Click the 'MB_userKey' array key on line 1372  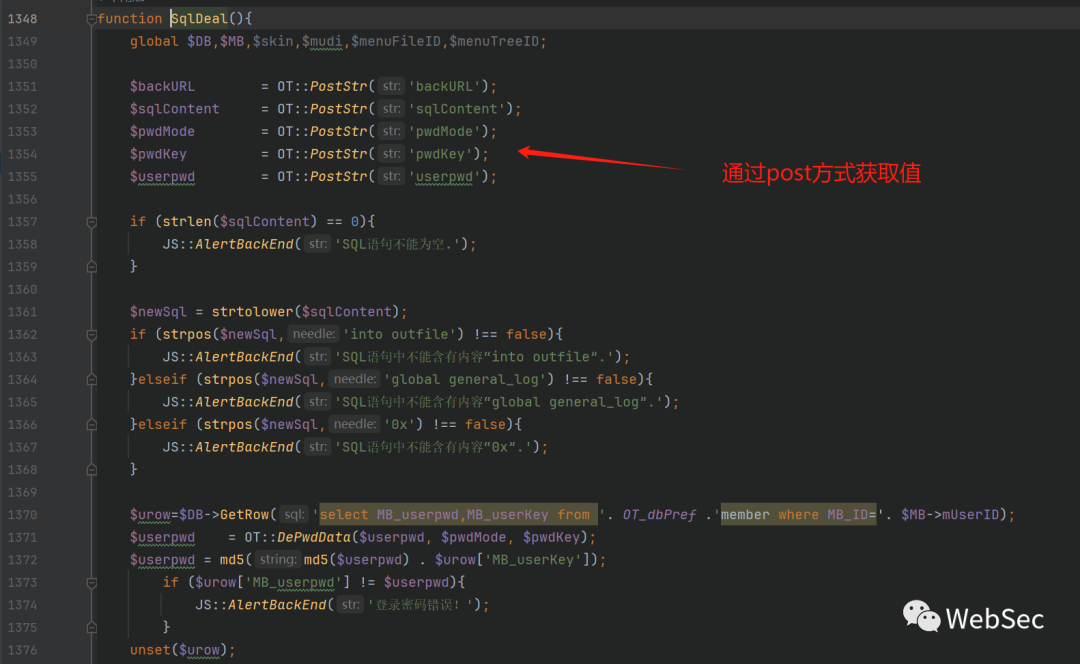tap(534, 560)
